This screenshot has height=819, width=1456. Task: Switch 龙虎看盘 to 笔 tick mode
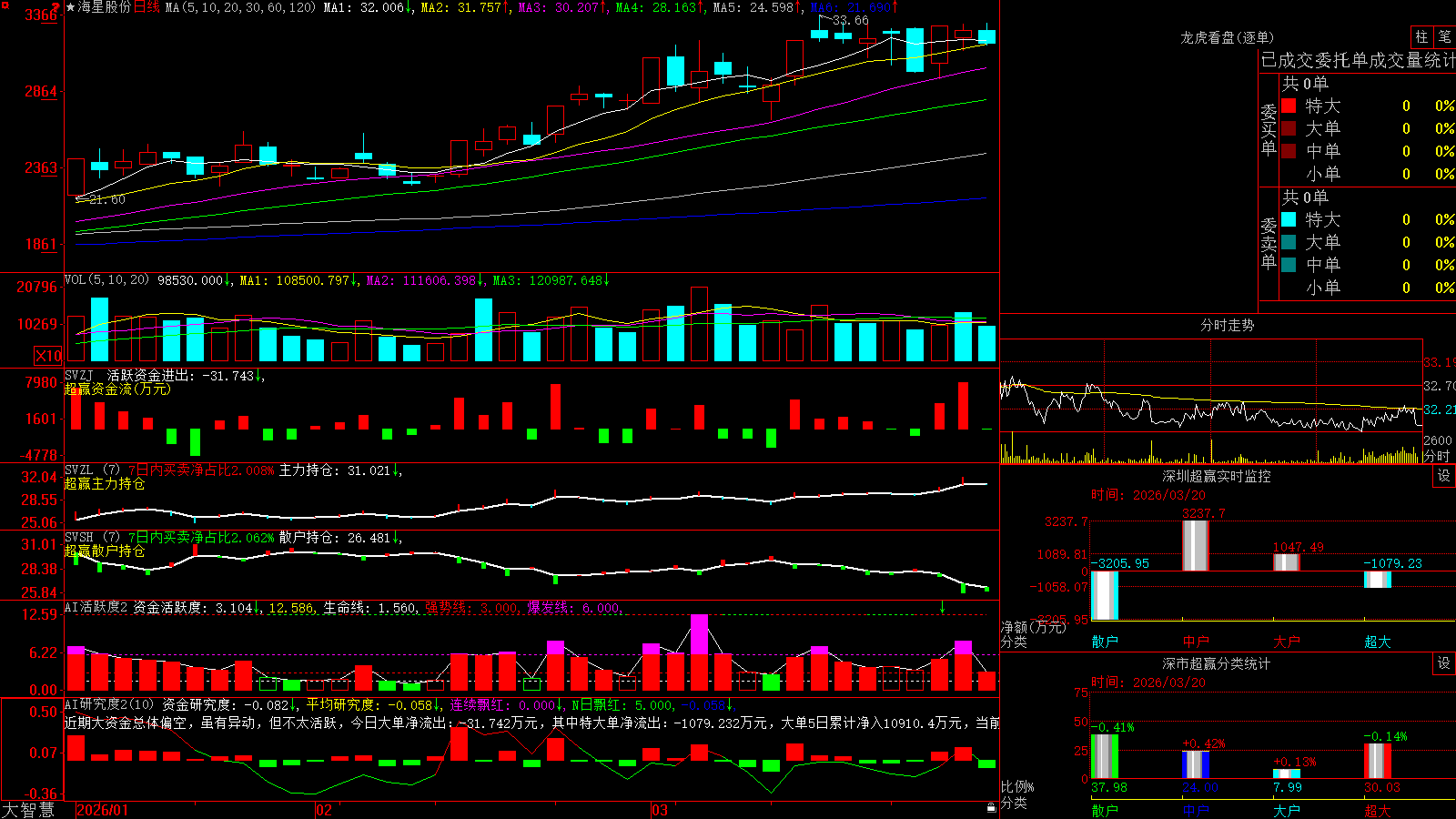pyautogui.click(x=1444, y=36)
